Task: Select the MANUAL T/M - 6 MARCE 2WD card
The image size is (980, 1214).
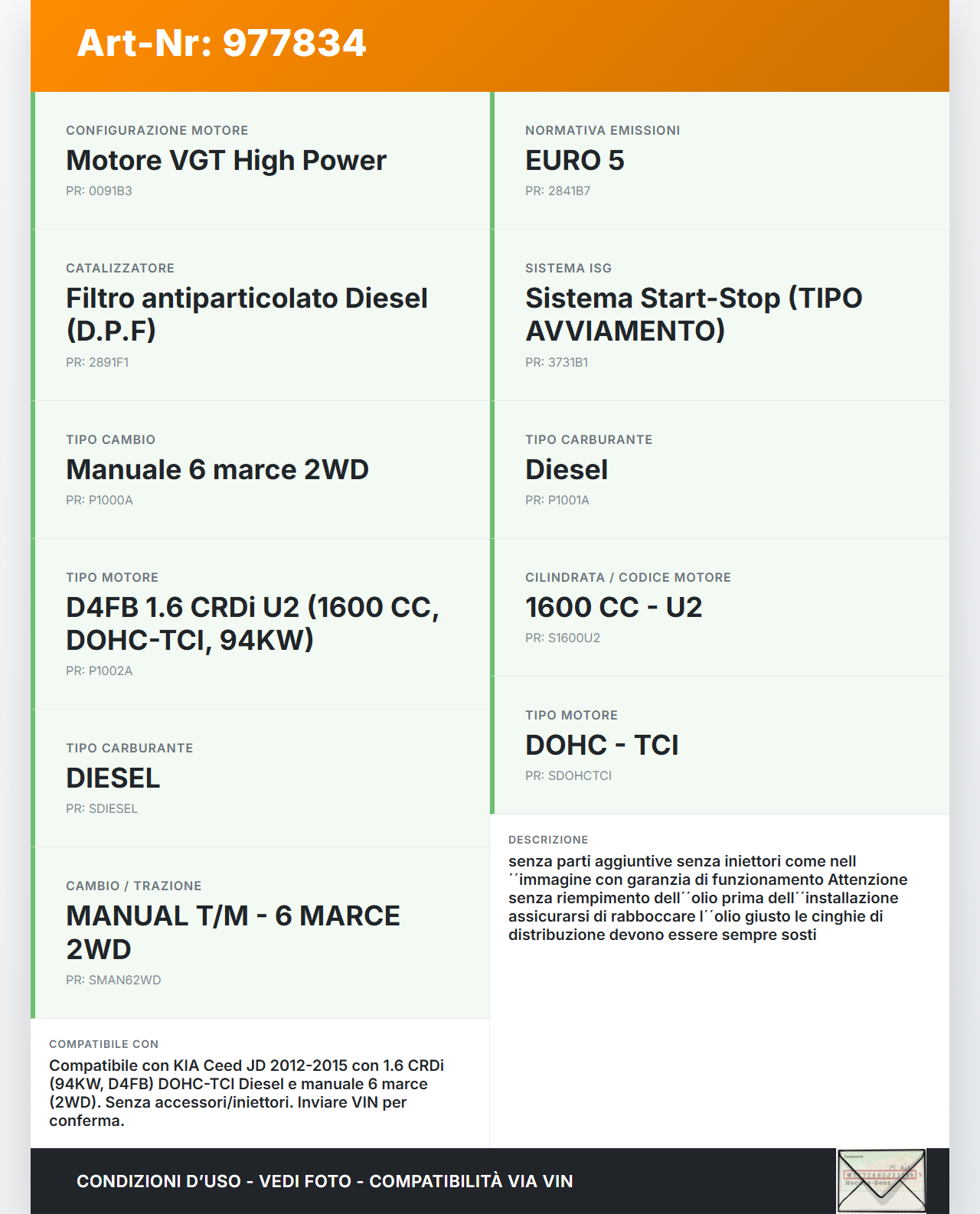Action: [x=233, y=932]
